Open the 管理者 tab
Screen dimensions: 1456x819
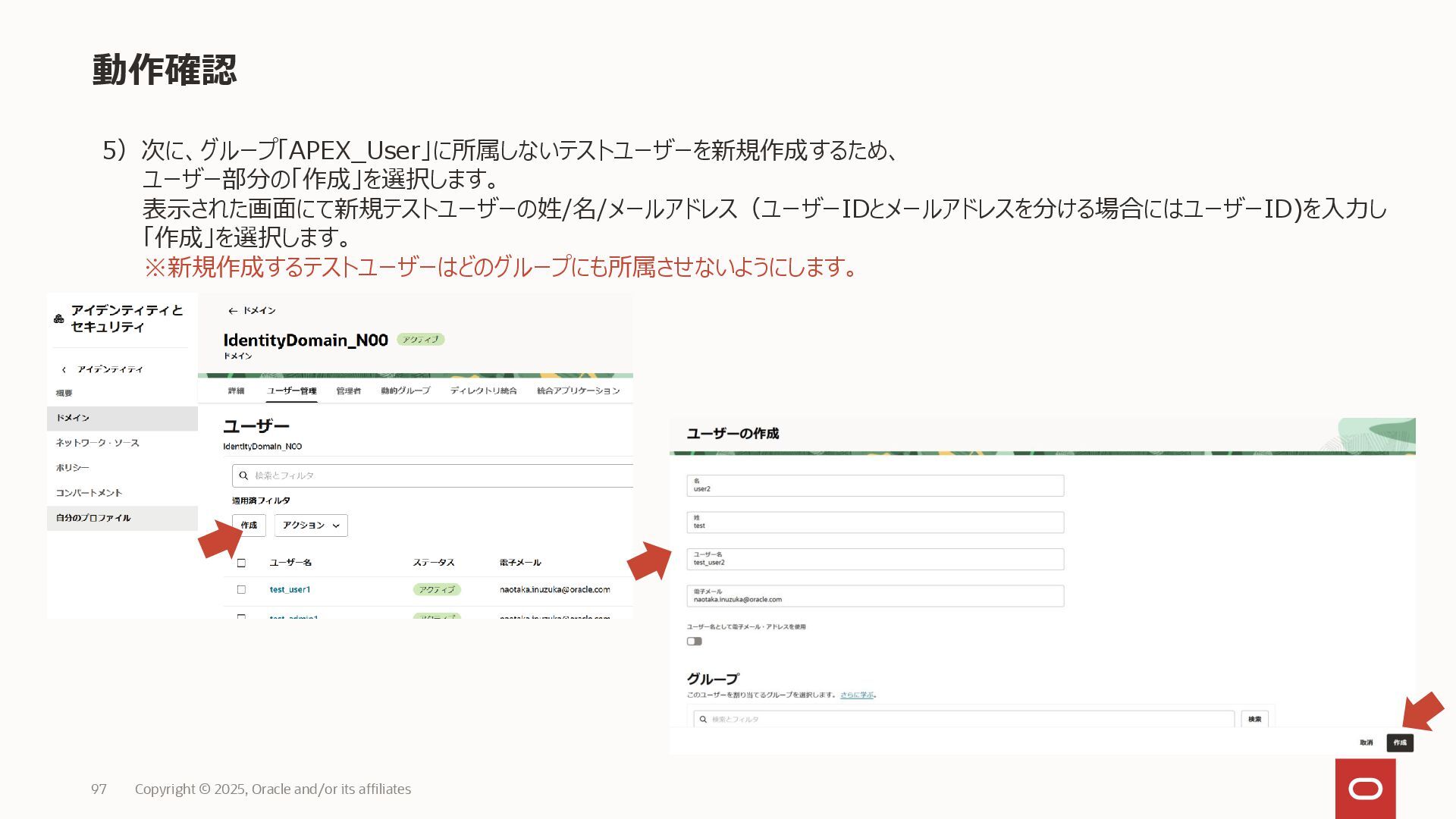click(348, 391)
